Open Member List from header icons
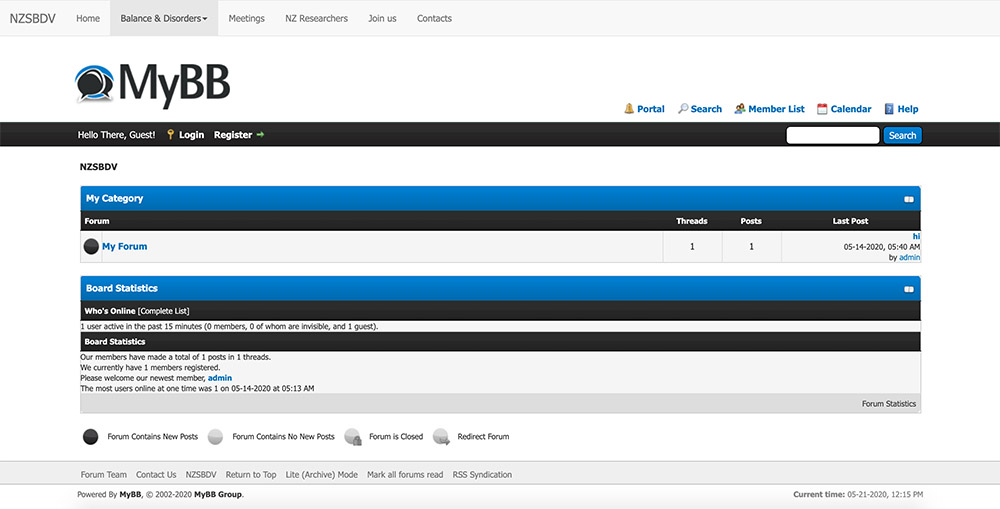The image size is (1000, 509). pos(769,109)
